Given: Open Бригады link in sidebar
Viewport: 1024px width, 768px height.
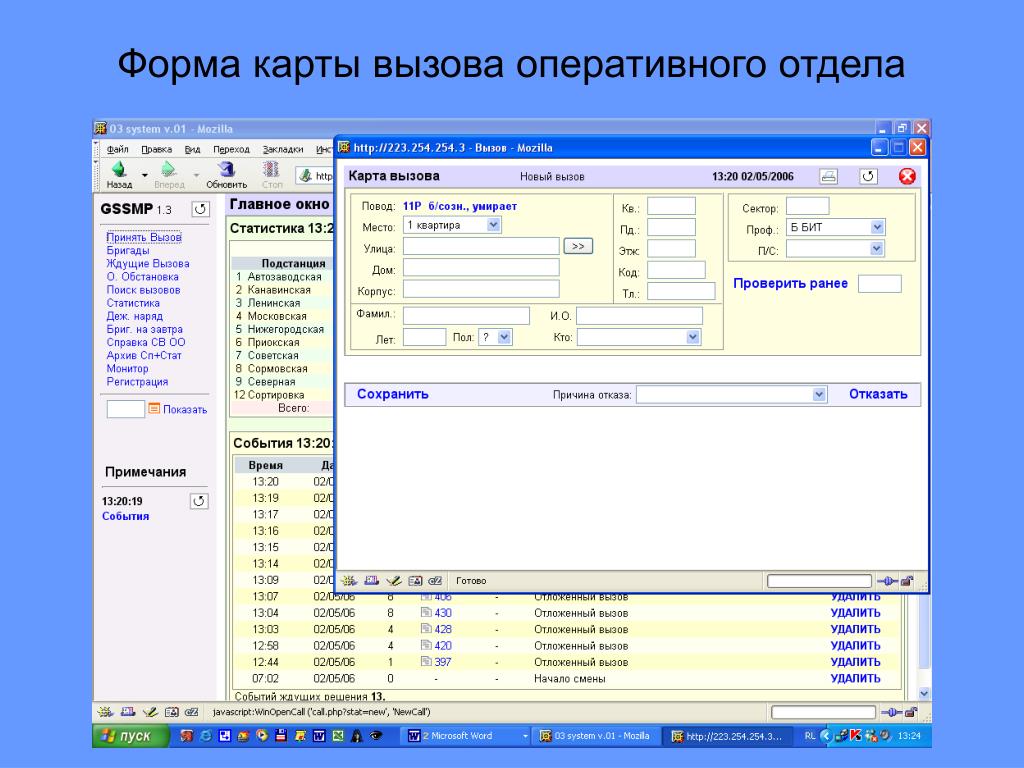Looking at the screenshot, I should [x=127, y=250].
